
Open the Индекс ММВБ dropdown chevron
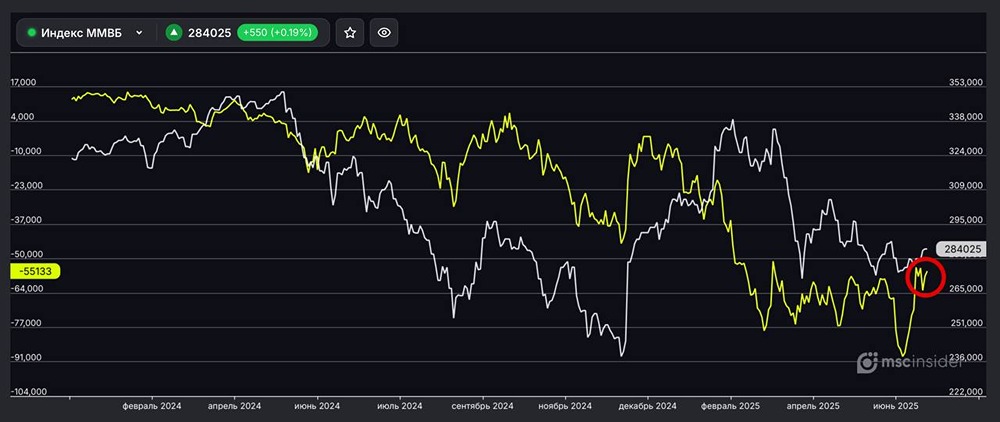tap(139, 33)
